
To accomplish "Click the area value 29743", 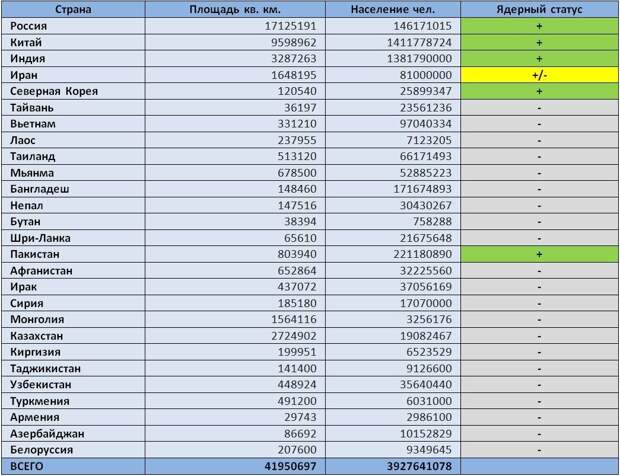I will (x=301, y=417).
